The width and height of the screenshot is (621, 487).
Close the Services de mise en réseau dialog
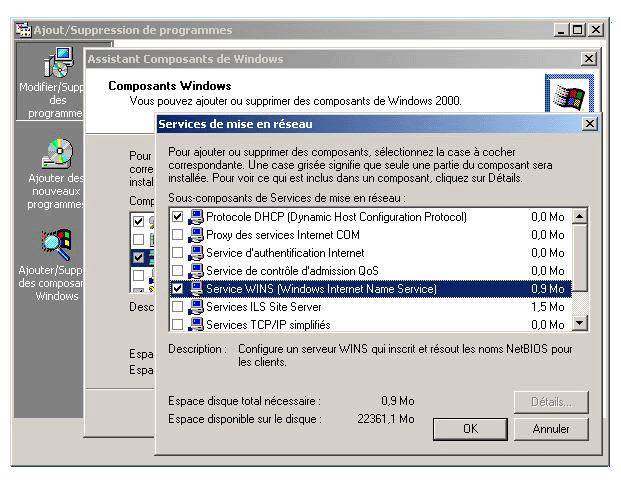[590, 124]
